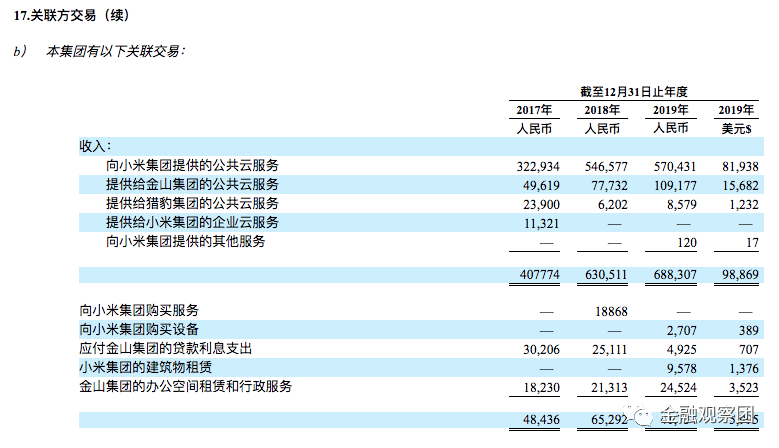Click the value 322,934
The width and height of the screenshot is (779, 448).
pyautogui.click(x=538, y=166)
